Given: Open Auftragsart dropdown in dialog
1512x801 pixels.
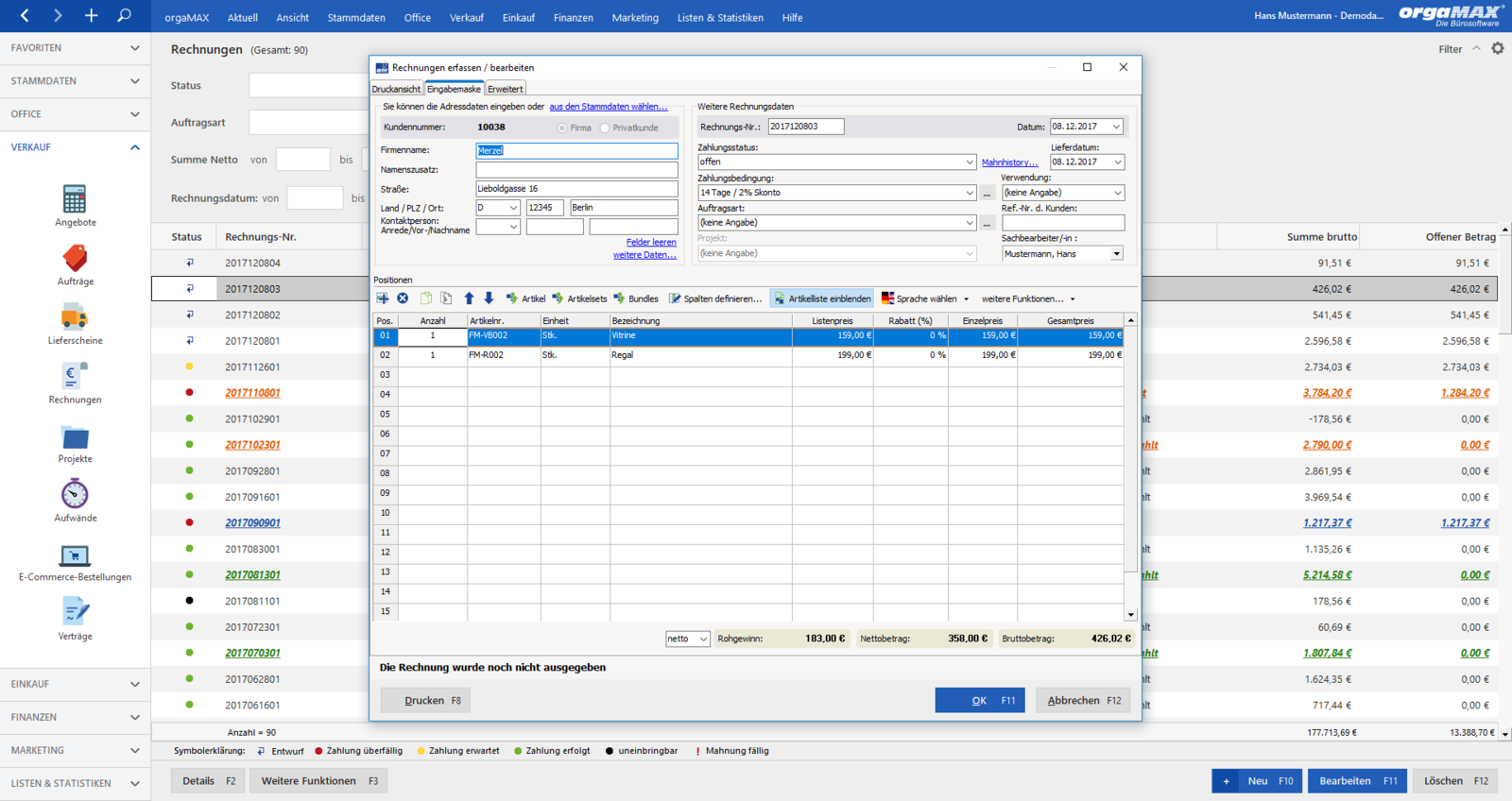Looking at the screenshot, I should tap(970, 223).
